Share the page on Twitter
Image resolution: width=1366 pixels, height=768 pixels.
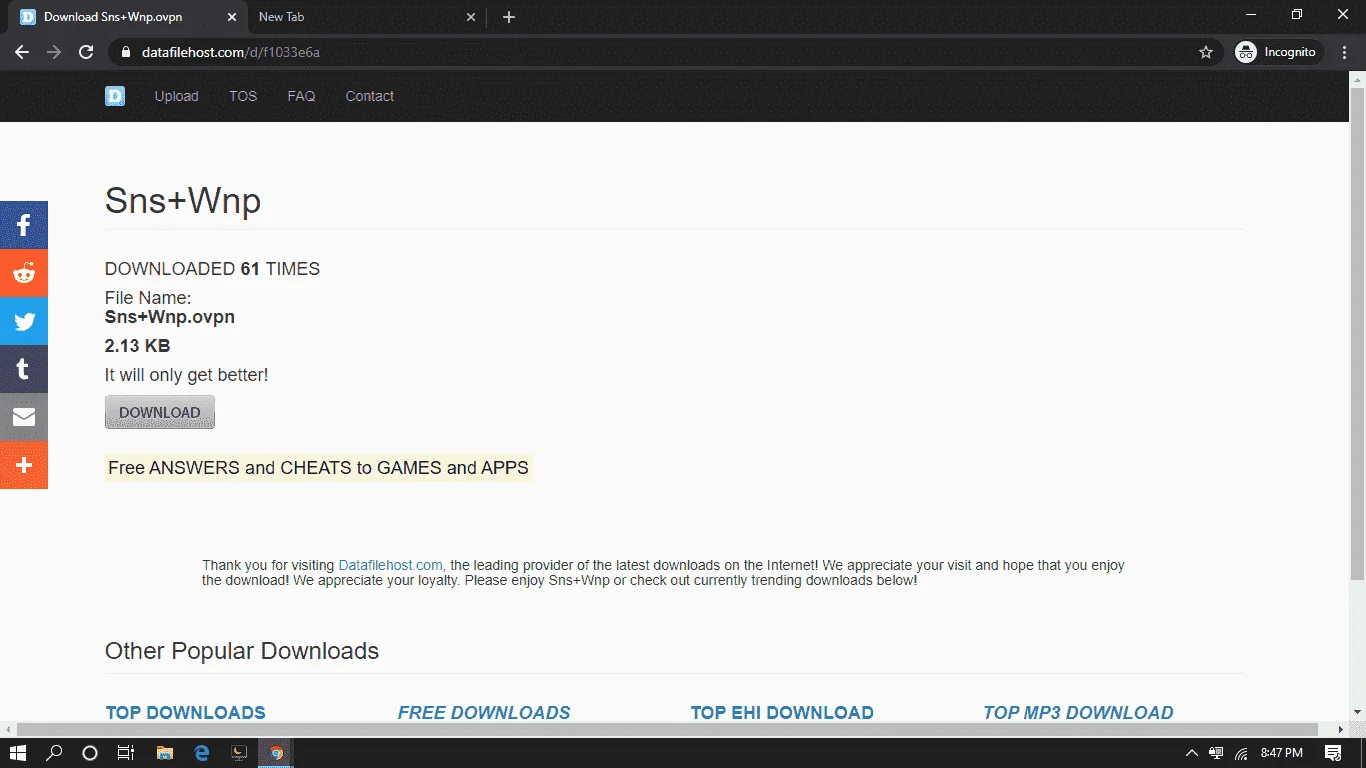[24, 322]
